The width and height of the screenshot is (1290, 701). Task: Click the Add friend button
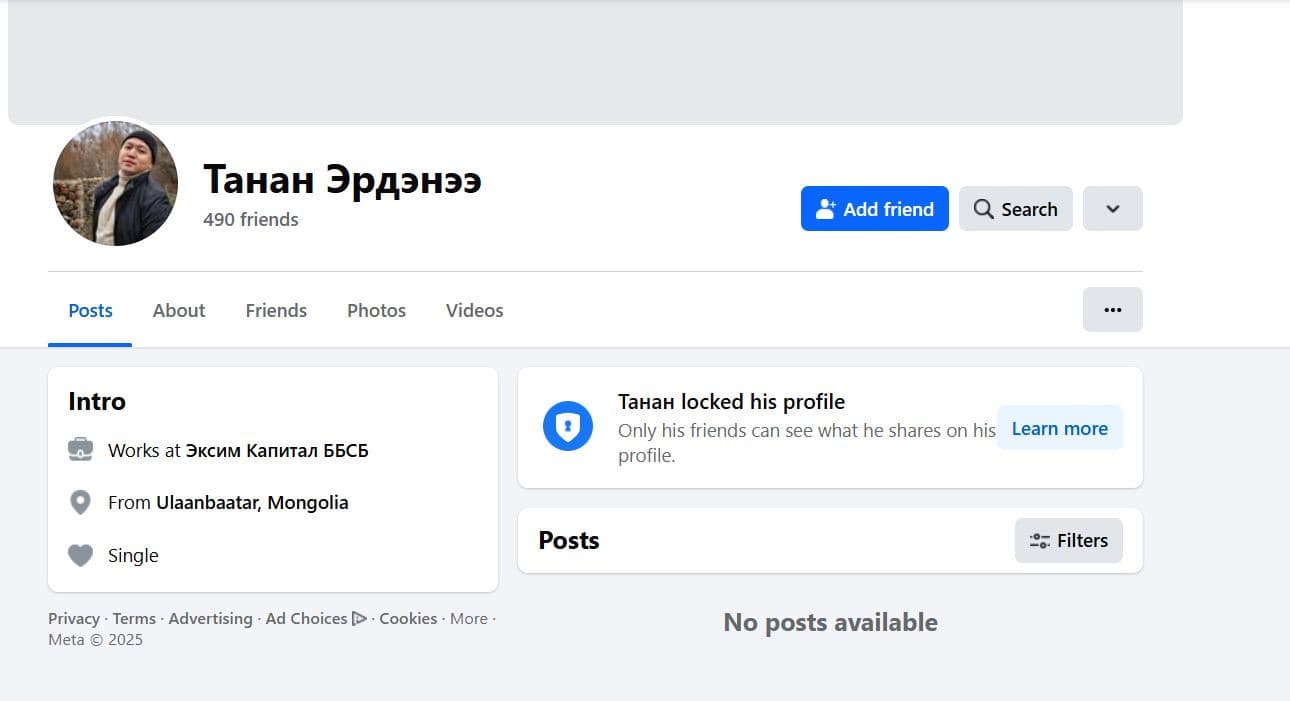tap(874, 209)
